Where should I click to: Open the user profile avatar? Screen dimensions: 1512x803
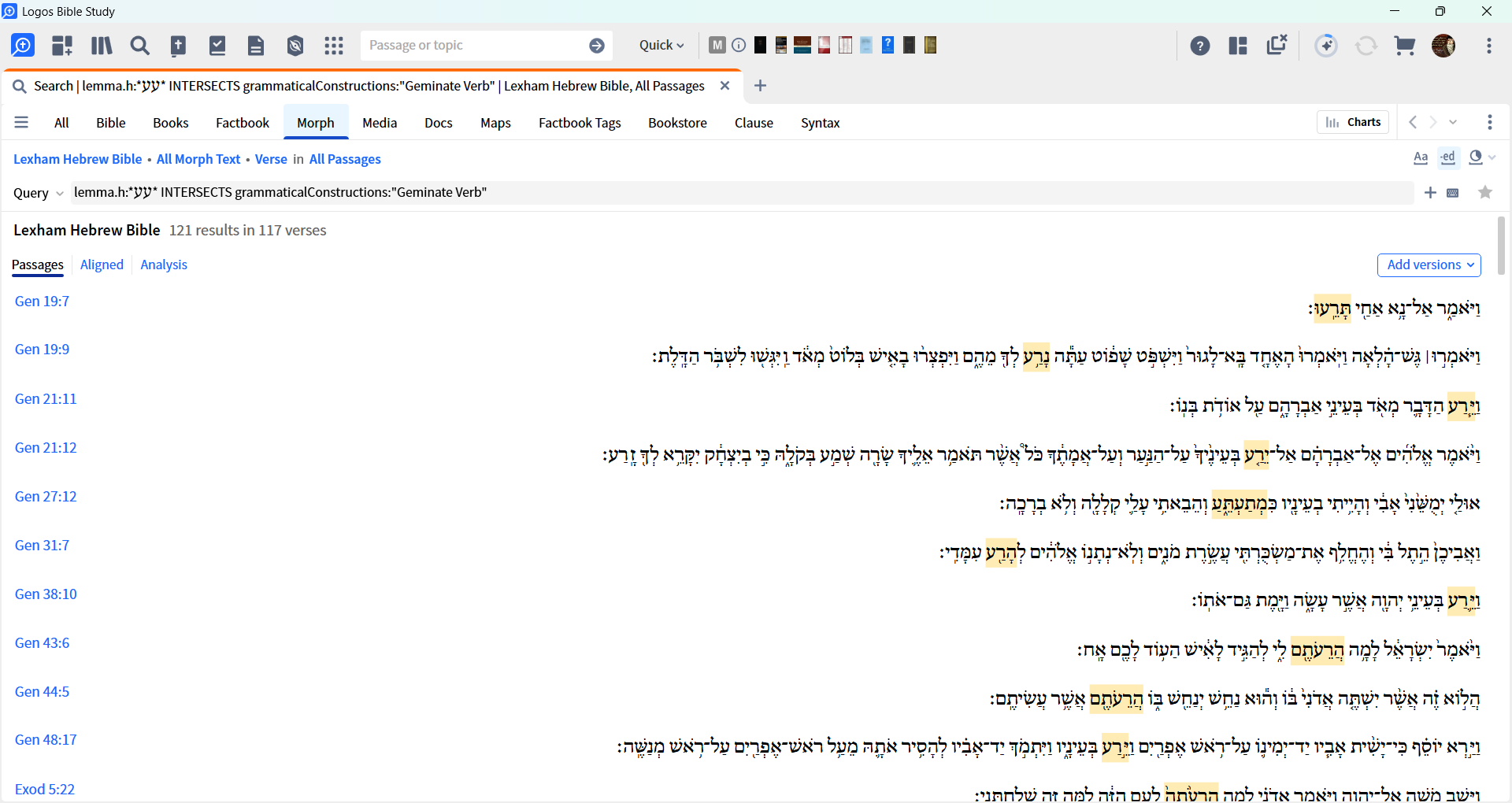tap(1443, 46)
